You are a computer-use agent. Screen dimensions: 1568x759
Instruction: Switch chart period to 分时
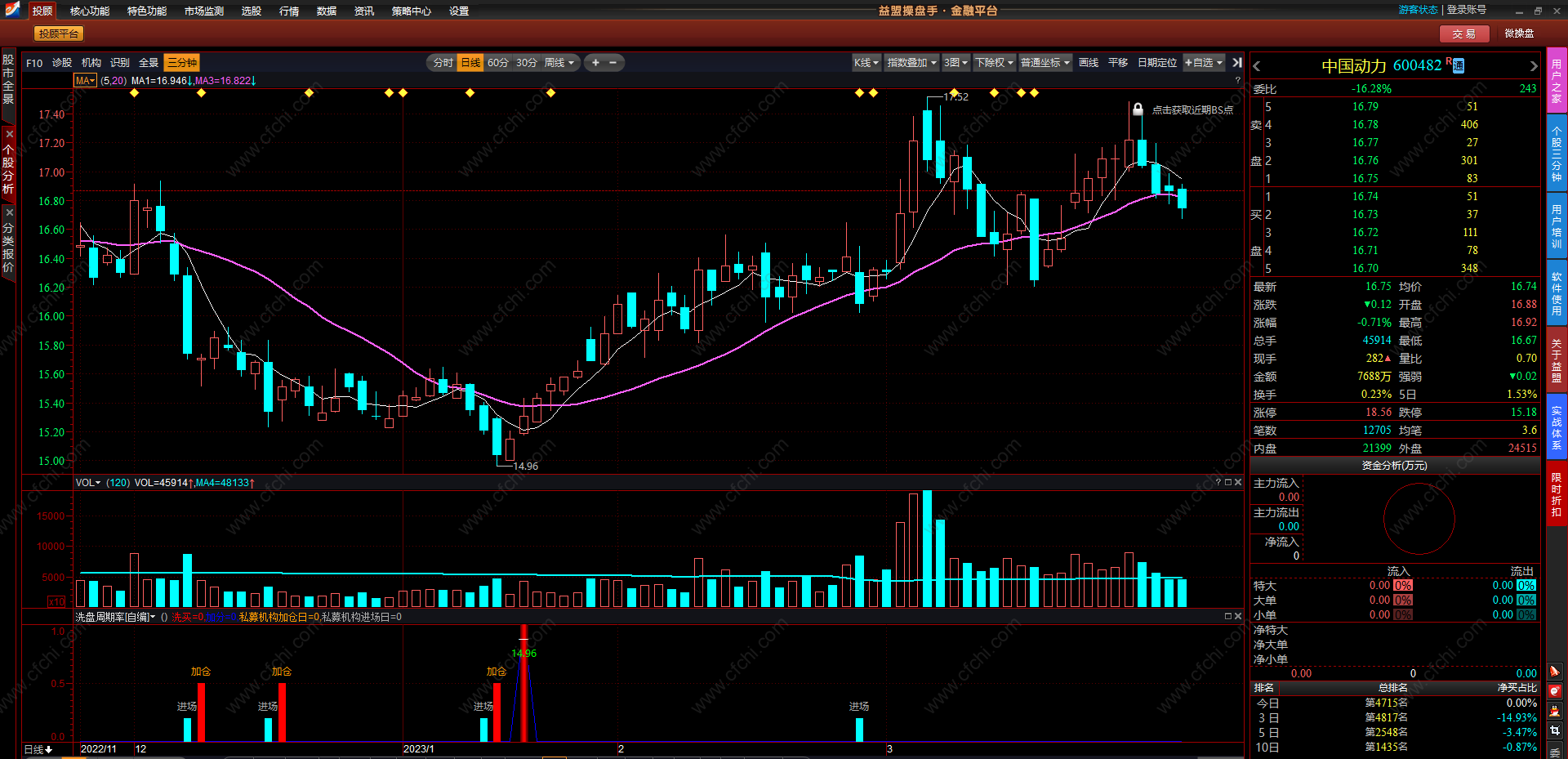(443, 63)
